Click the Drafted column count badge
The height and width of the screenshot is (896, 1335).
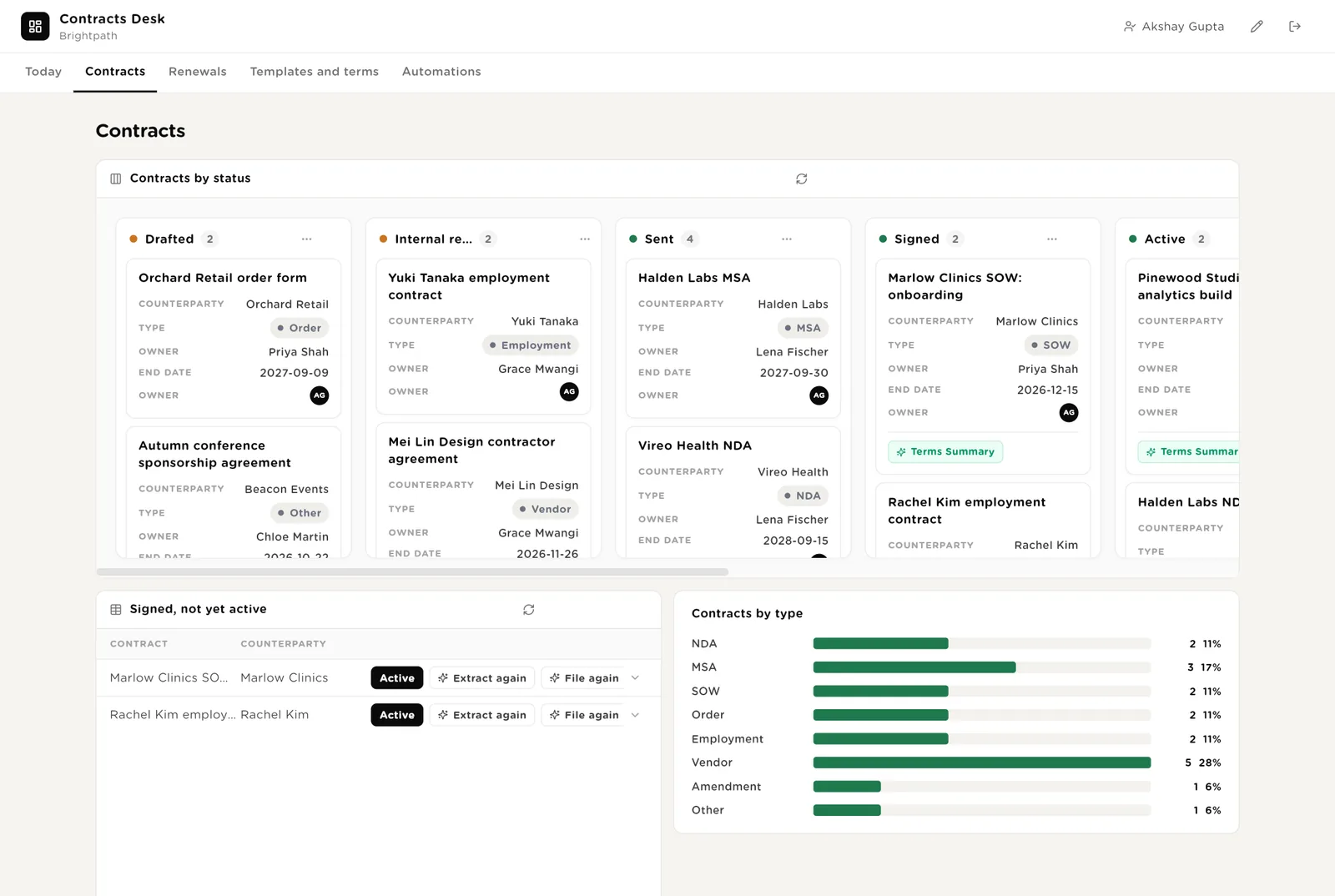coord(210,239)
